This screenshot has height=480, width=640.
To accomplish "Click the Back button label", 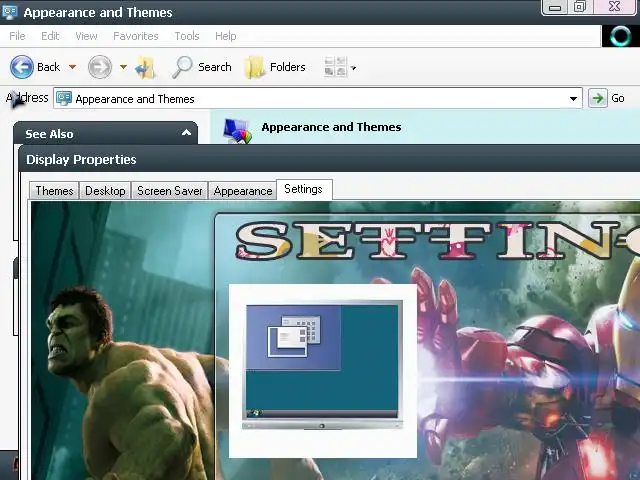I will point(49,67).
